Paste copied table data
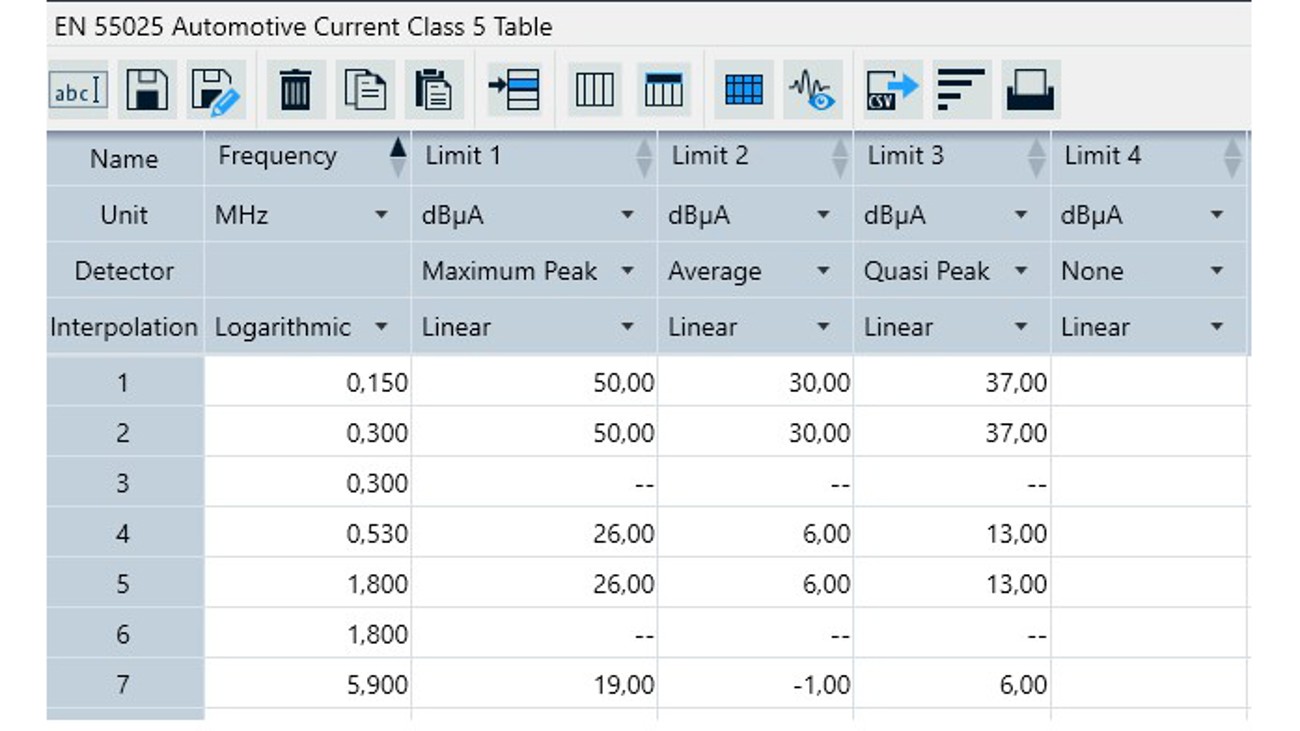Image resolution: width=1300 pixels, height=731 pixels. click(x=434, y=88)
